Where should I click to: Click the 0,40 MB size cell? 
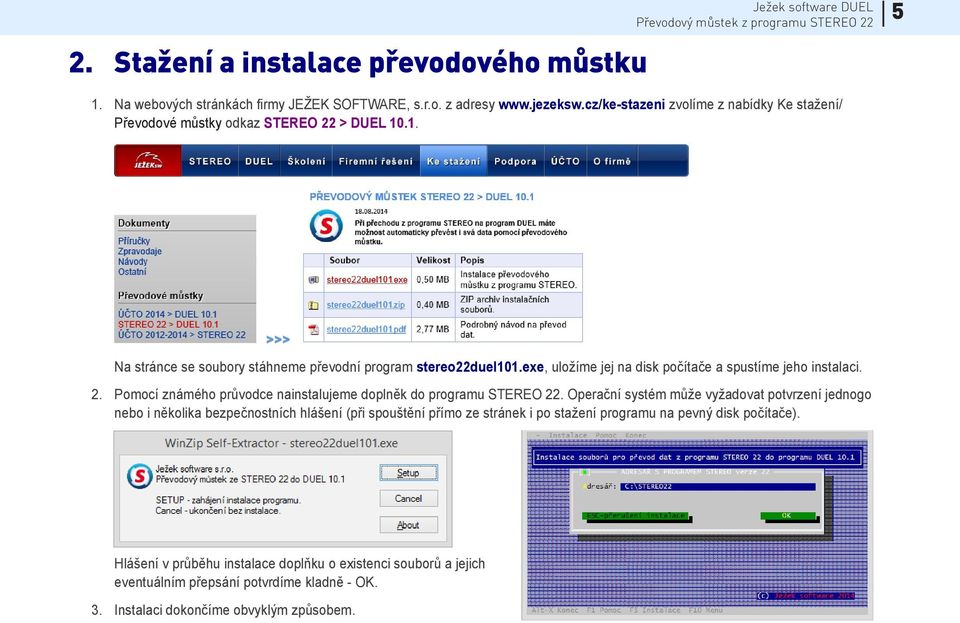[433, 305]
